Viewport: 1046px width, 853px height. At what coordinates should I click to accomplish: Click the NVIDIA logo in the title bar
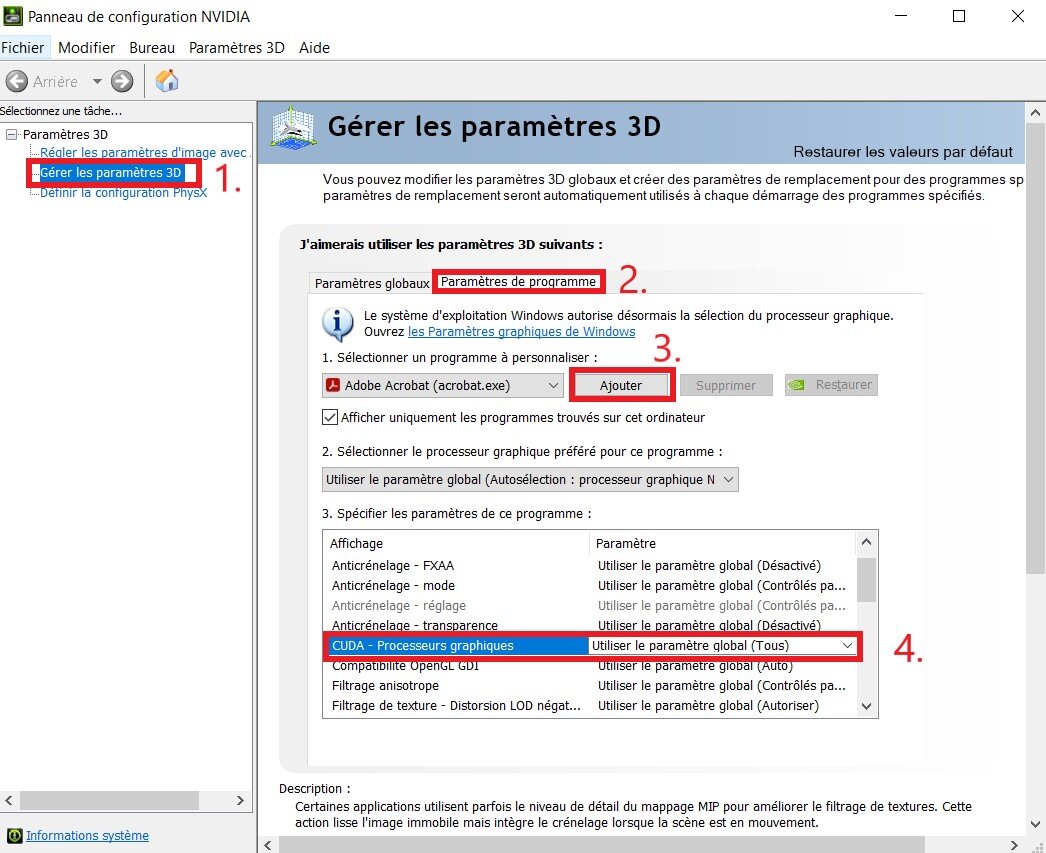pos(14,16)
